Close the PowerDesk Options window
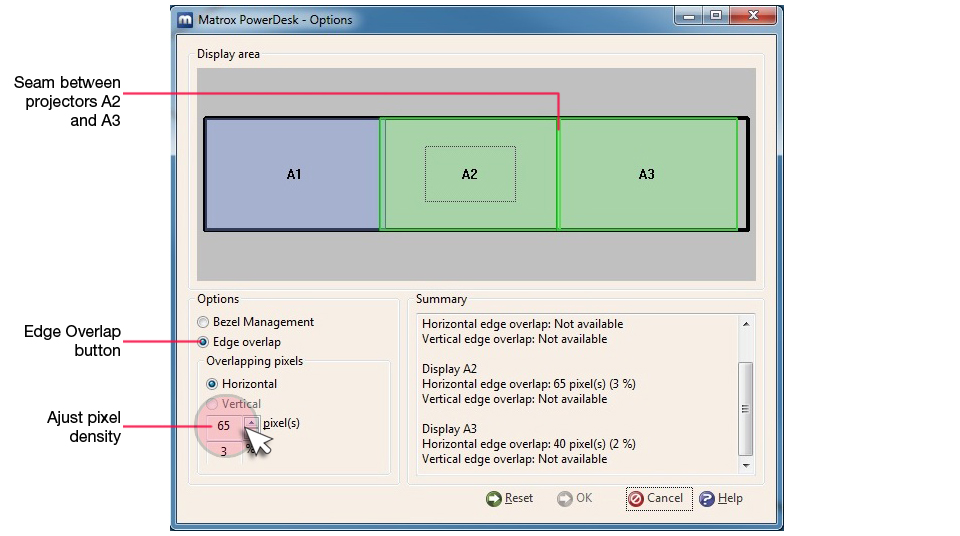 coord(753,16)
